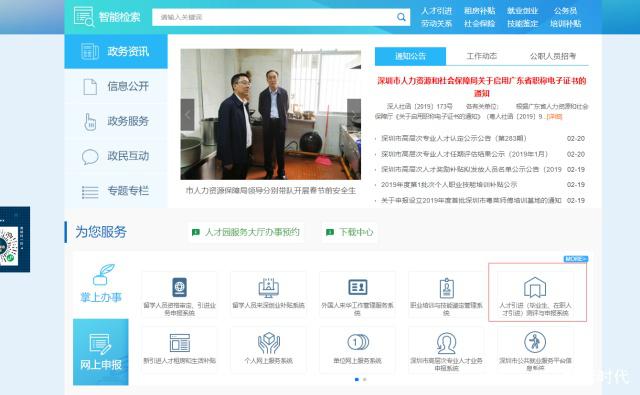Open the 个人网上服务系统 hands icon
Screen dimensions: 640x395
tap(269, 343)
